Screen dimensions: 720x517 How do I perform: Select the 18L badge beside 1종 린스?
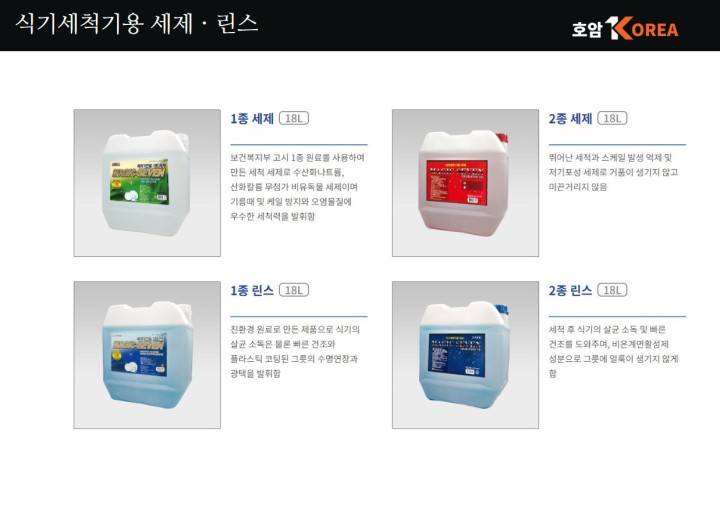click(x=294, y=290)
